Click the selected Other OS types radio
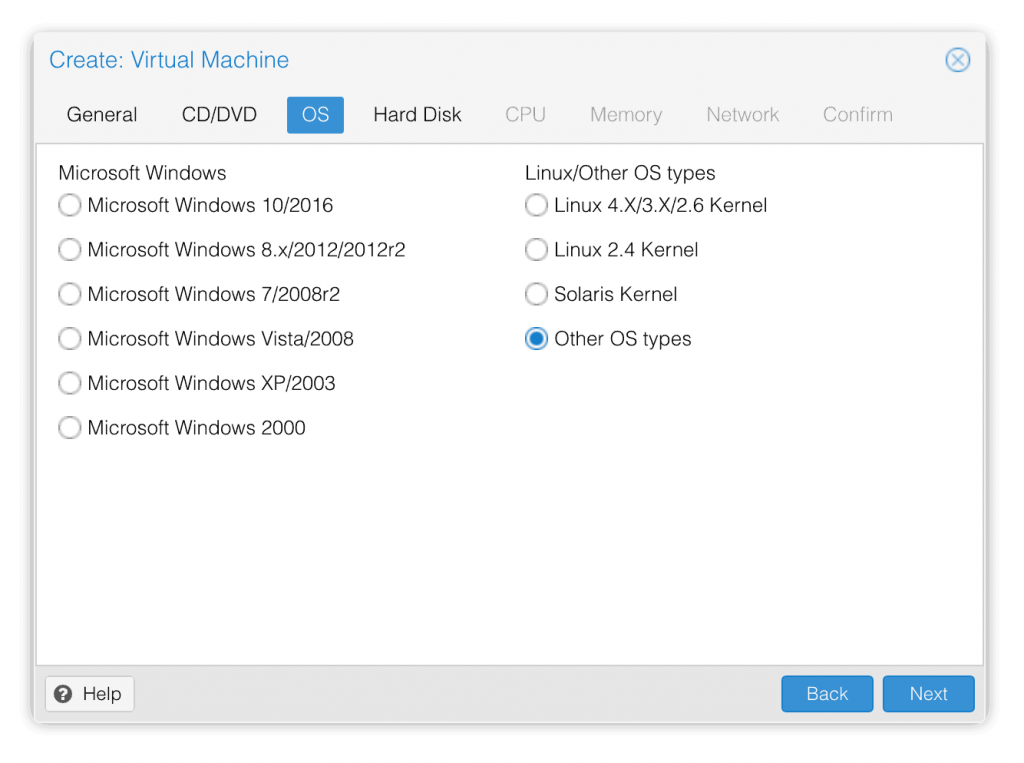Viewport: 1024px width, 763px height. (x=536, y=338)
